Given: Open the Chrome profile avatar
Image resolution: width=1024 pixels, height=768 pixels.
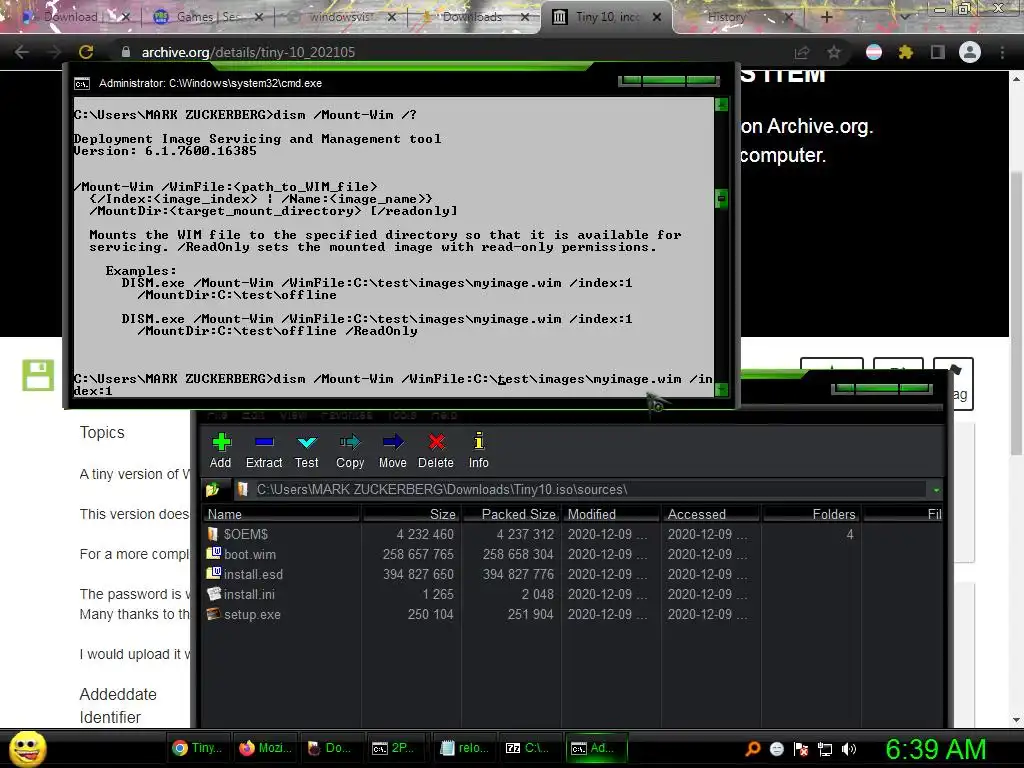Looking at the screenshot, I should (x=970, y=52).
